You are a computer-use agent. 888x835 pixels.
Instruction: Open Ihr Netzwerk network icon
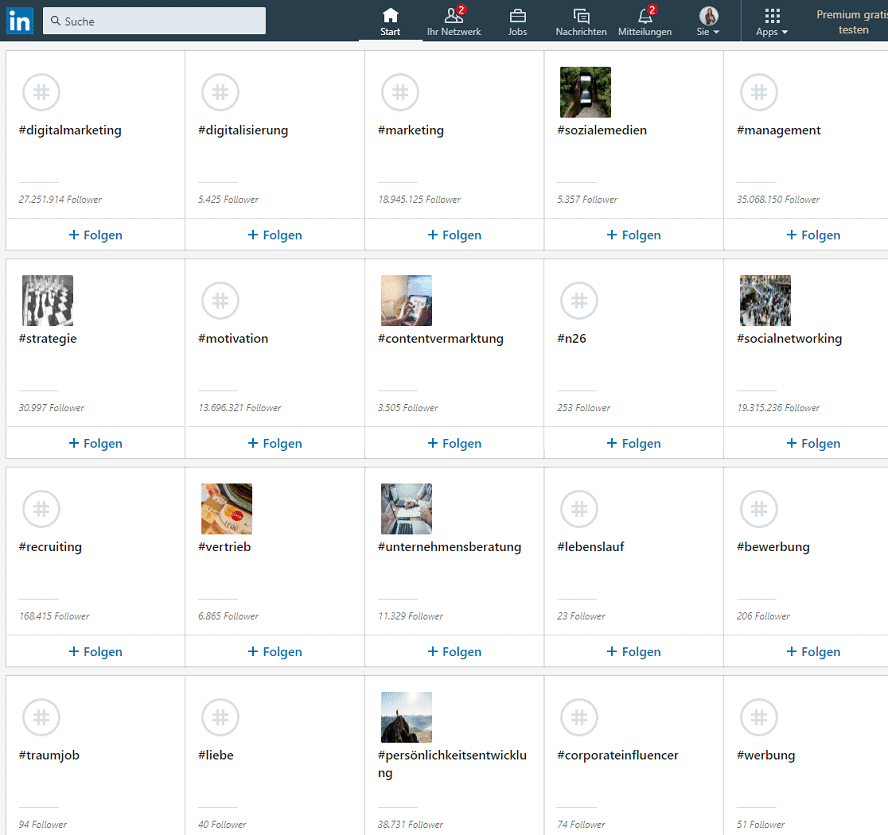coord(454,15)
